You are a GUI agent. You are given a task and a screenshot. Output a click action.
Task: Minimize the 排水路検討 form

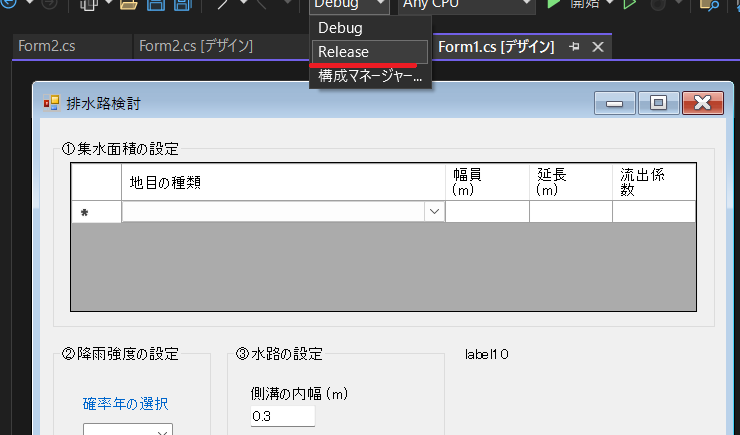pos(614,103)
